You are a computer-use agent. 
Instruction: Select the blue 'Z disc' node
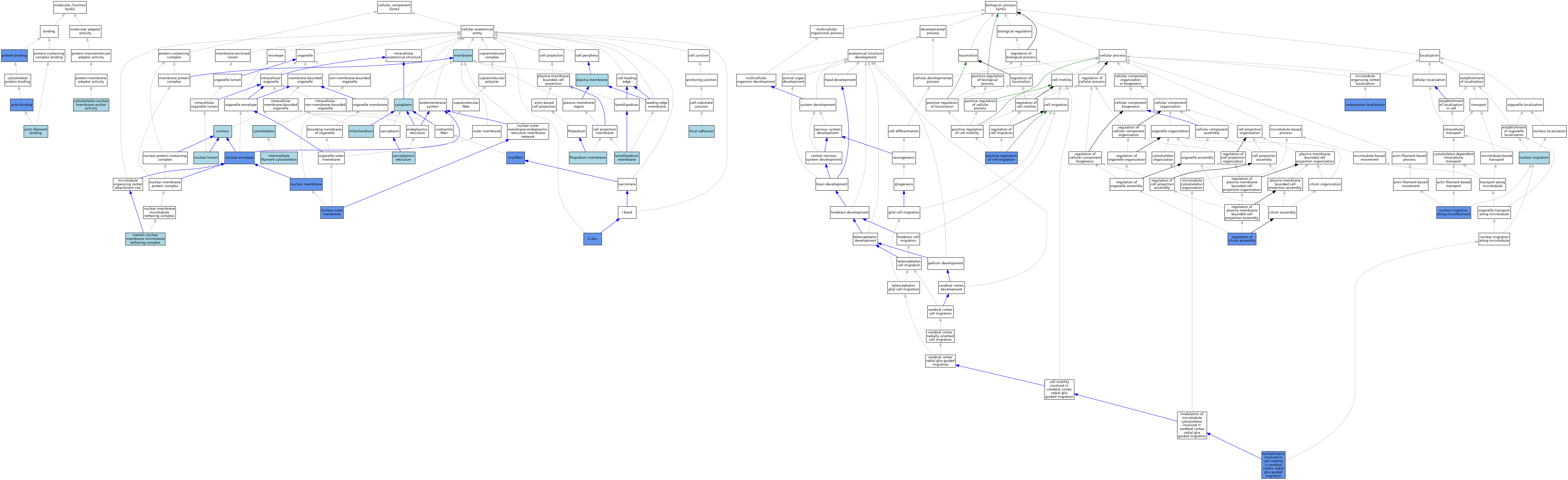click(592, 239)
